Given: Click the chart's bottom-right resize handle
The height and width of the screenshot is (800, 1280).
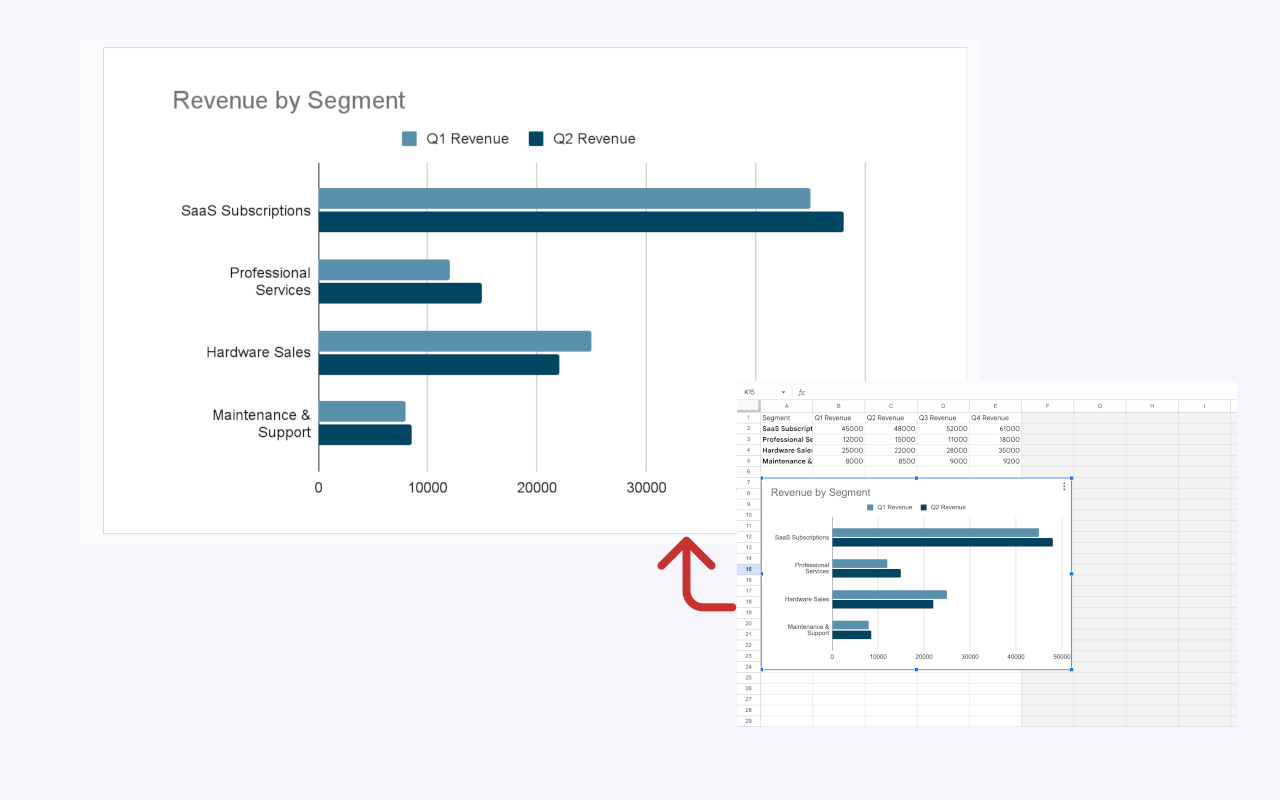Looking at the screenshot, I should point(1072,669).
